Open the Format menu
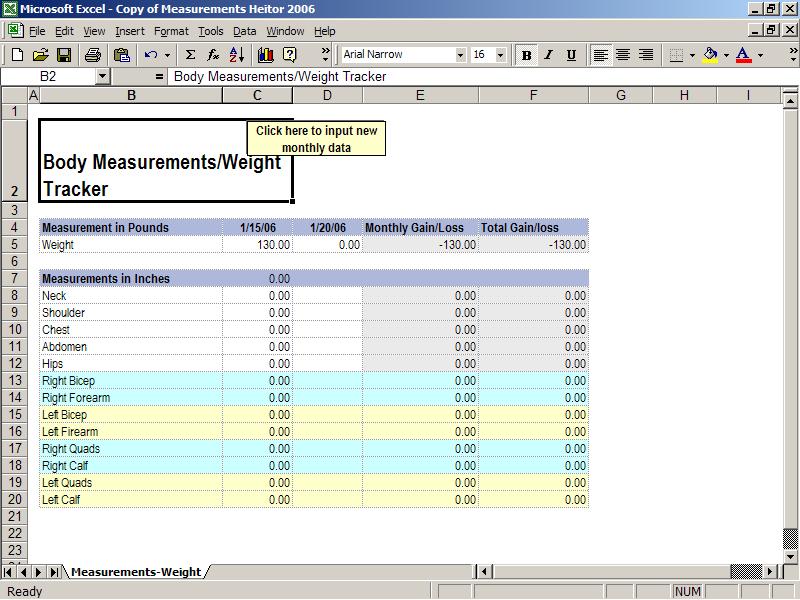Viewport: 800px width, 600px height. pos(171,31)
